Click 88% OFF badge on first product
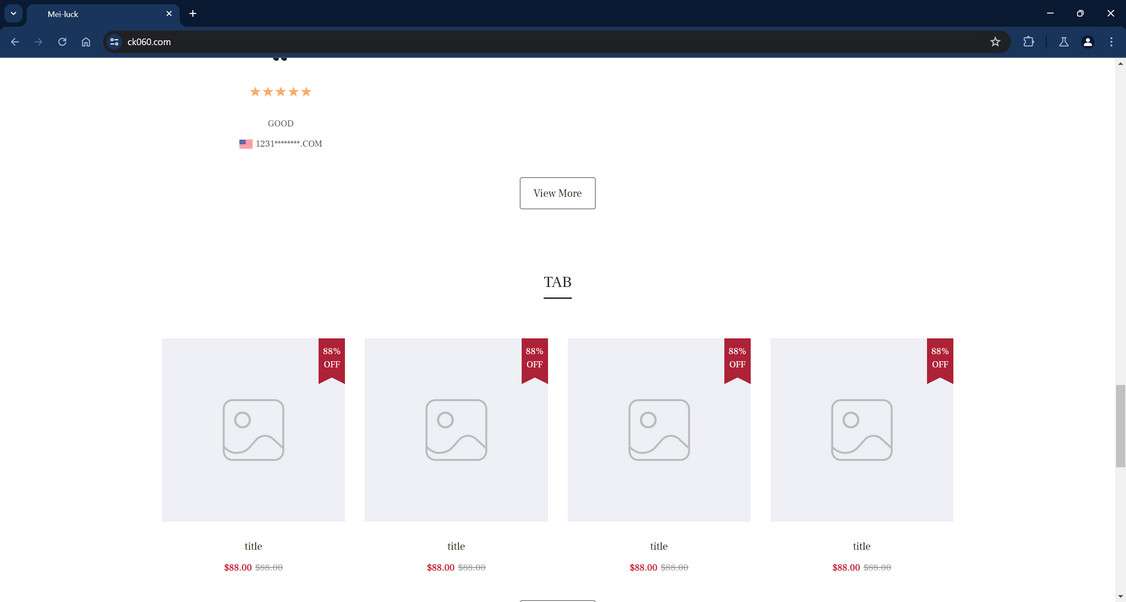 (332, 359)
